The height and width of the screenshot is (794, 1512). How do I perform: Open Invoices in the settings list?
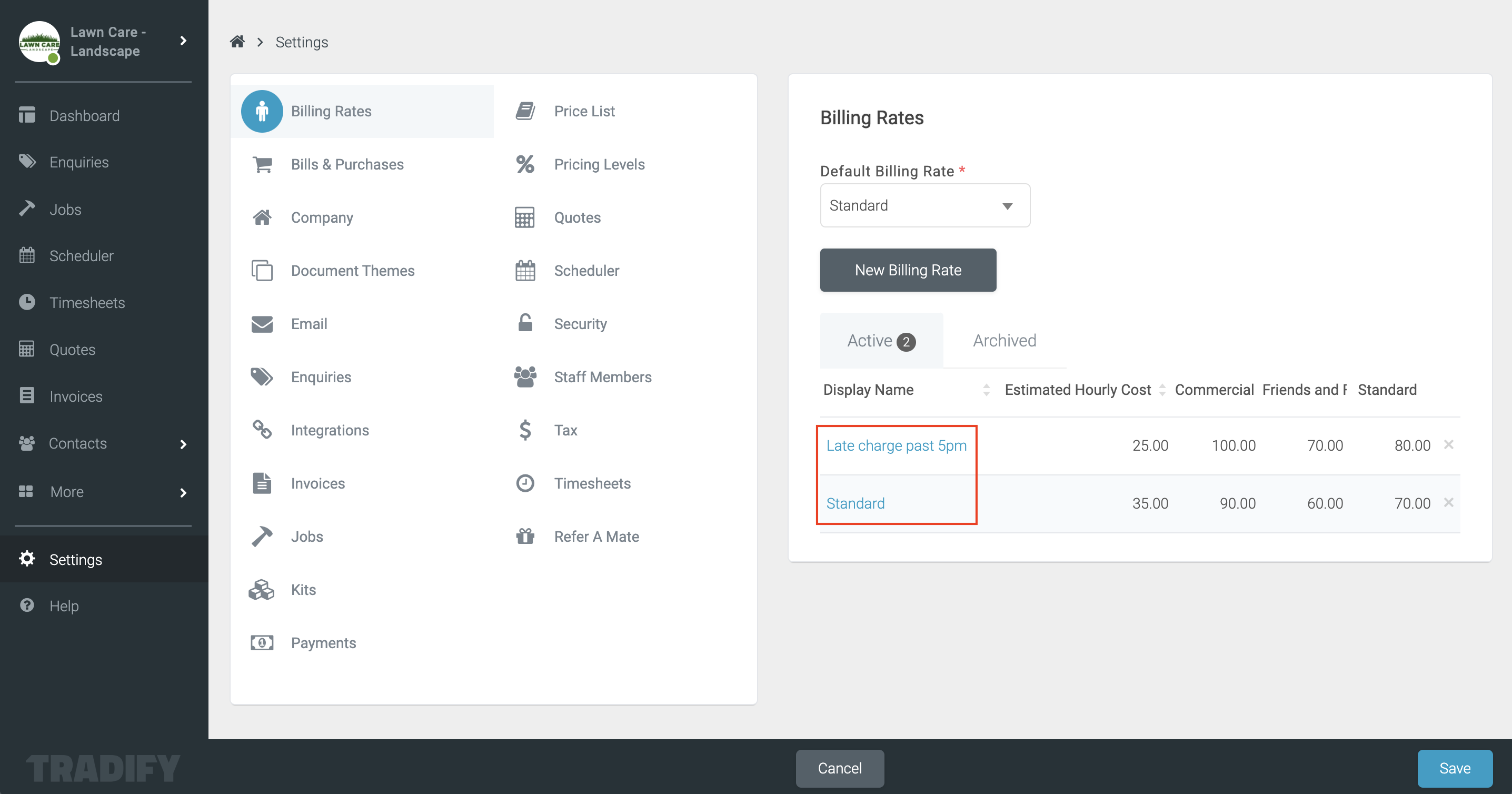pyautogui.click(x=317, y=483)
